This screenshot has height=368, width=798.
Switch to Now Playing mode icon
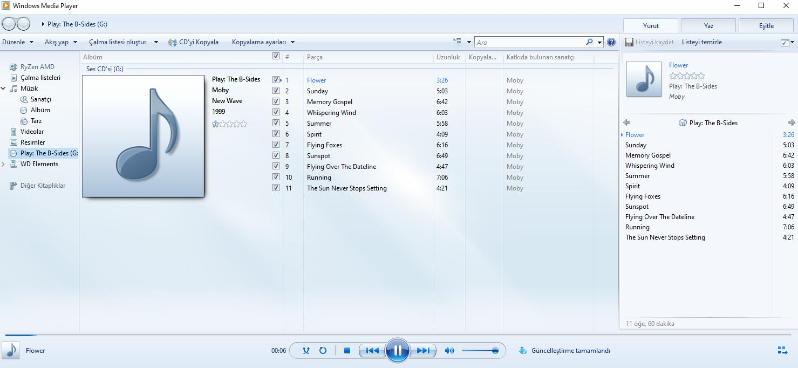pyautogui.click(x=783, y=350)
